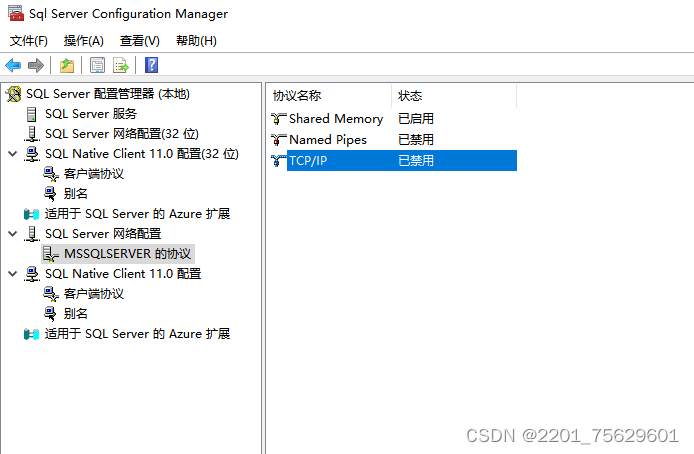Click 已启用 status of Shared Memory

tap(416, 119)
